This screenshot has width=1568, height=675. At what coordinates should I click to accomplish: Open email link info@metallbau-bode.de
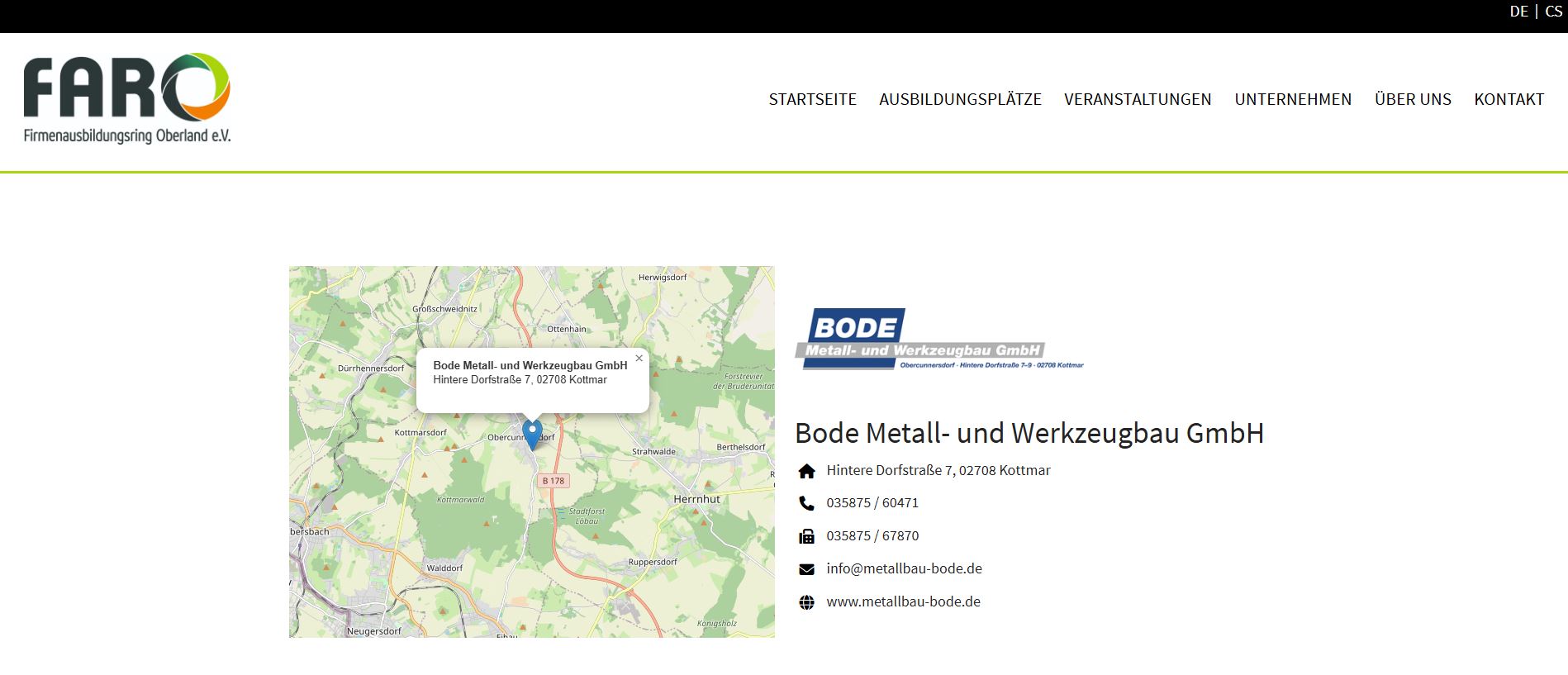point(904,568)
